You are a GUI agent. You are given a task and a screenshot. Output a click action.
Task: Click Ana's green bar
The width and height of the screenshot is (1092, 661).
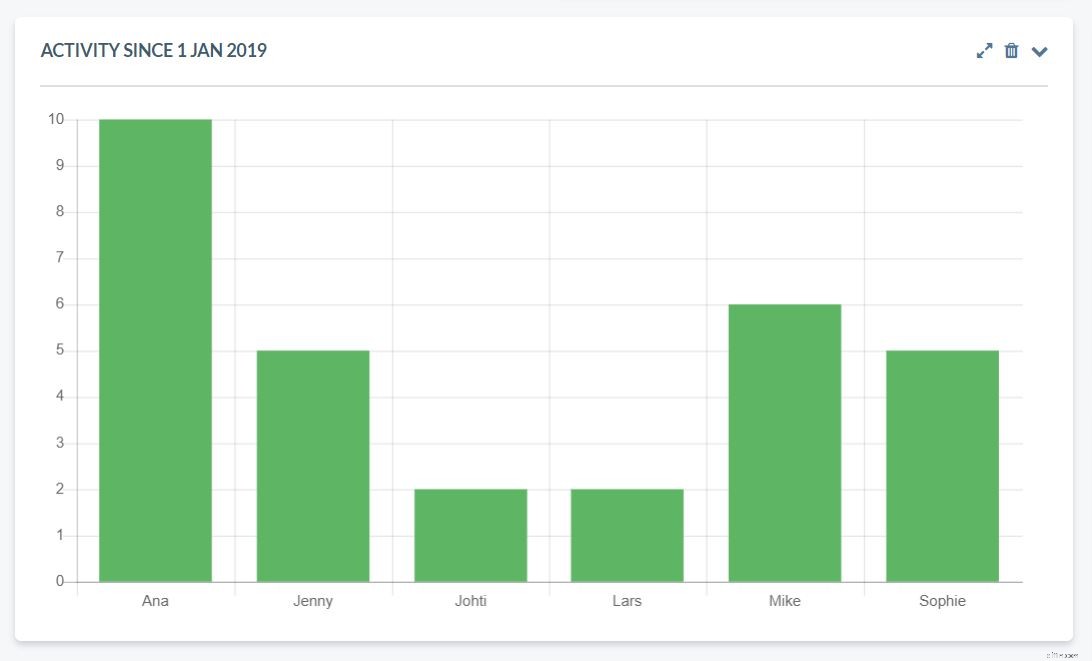[155, 350]
